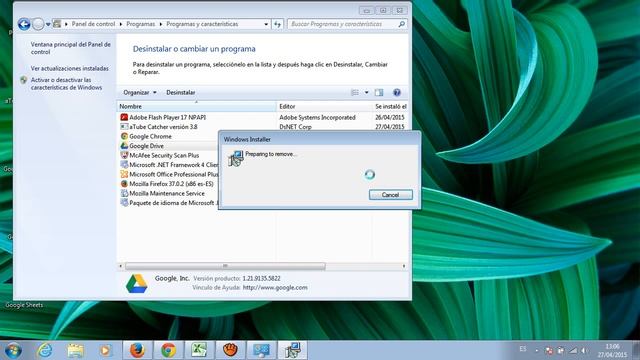Open Windows Media Player from taskbar
Viewport: 640px width, 360px height.
[x=106, y=351]
